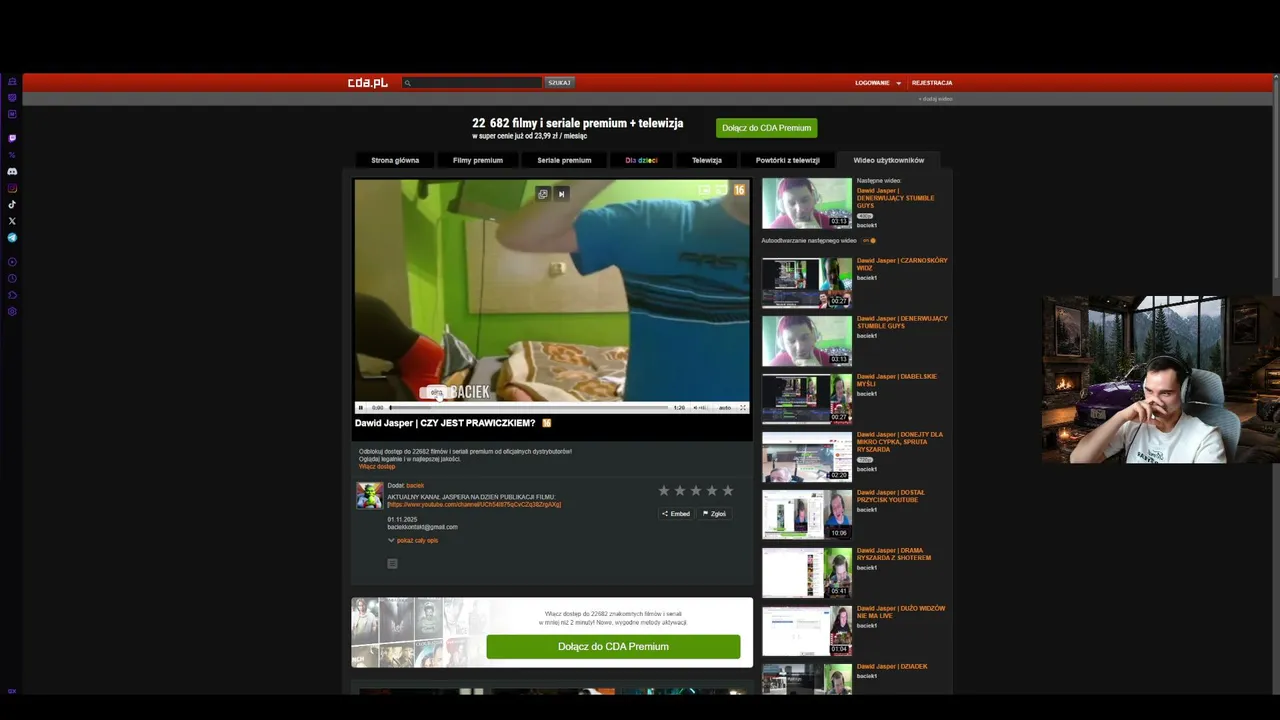Open the Filmy premium tab
The image size is (1280, 720).
[478, 160]
